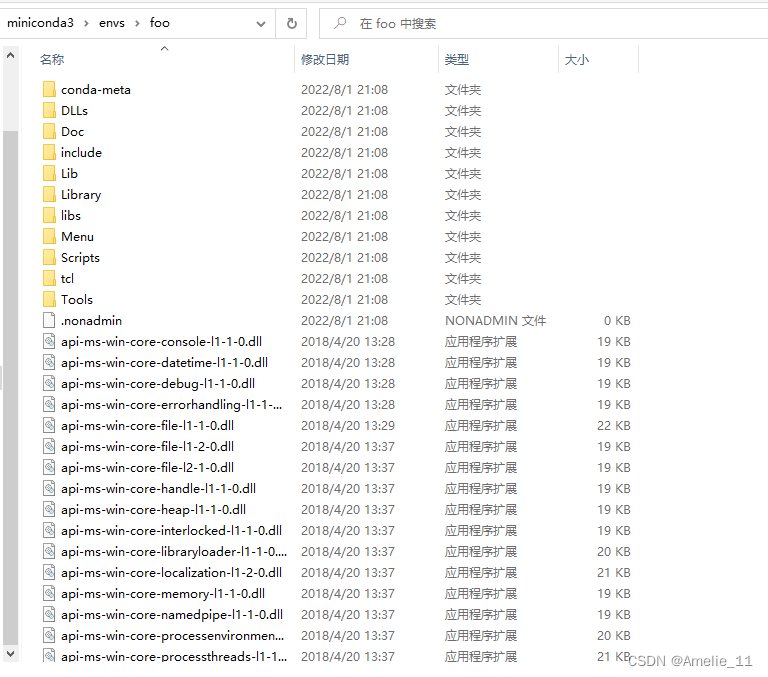Image resolution: width=768 pixels, height=677 pixels.
Task: Select file api-ms-win-core-processenvironmen dll
Action: (x=172, y=636)
